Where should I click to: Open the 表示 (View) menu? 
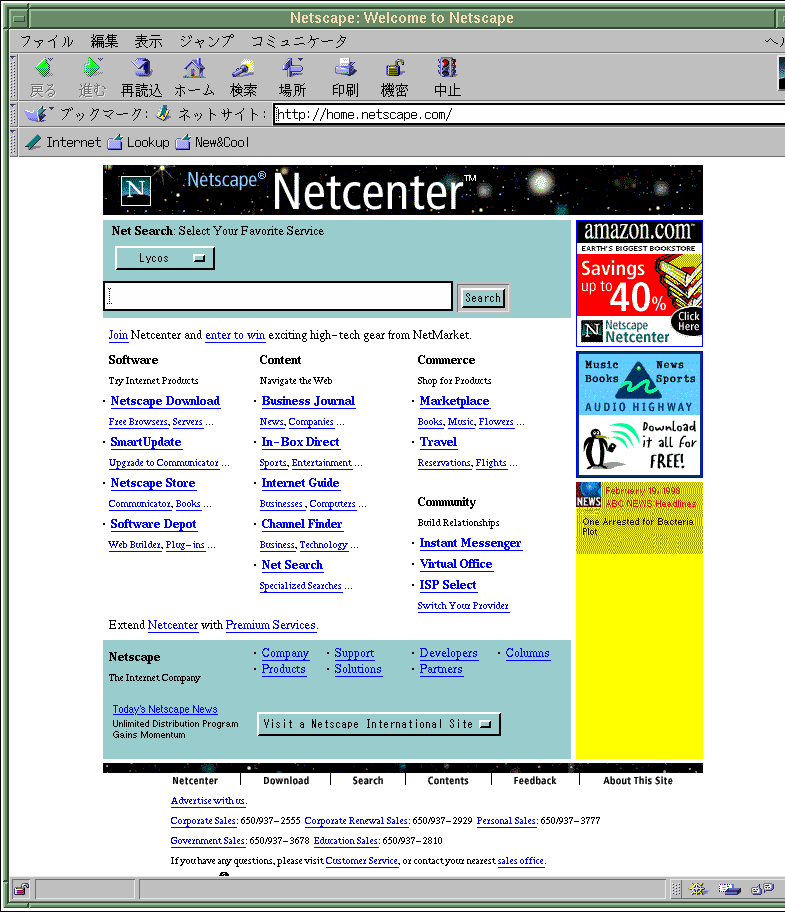148,41
